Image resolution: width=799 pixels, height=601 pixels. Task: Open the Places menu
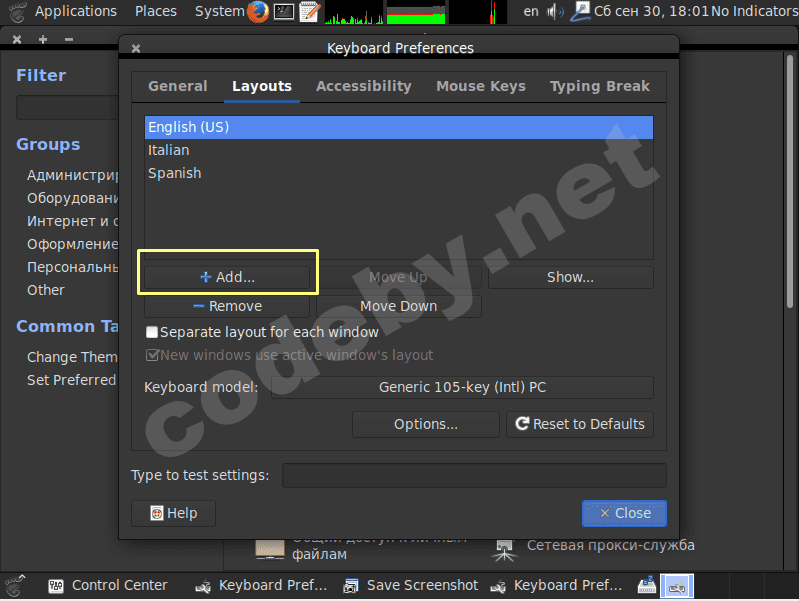pyautogui.click(x=155, y=11)
